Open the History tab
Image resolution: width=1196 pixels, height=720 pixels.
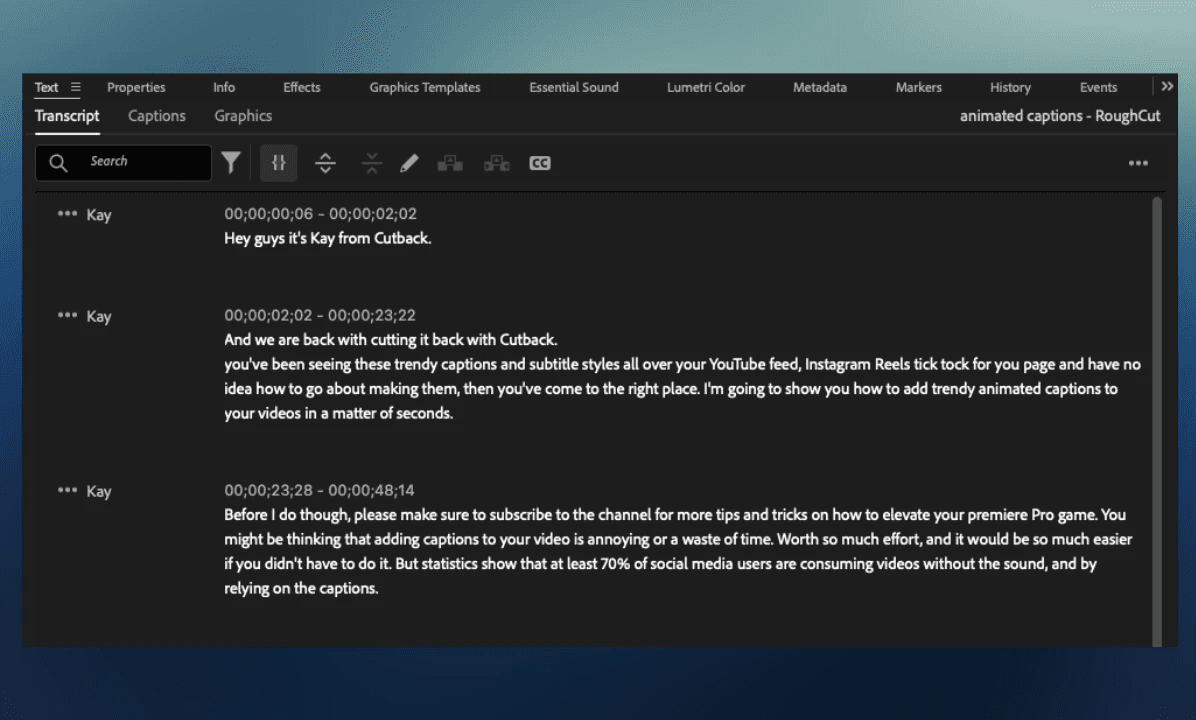tap(1010, 87)
